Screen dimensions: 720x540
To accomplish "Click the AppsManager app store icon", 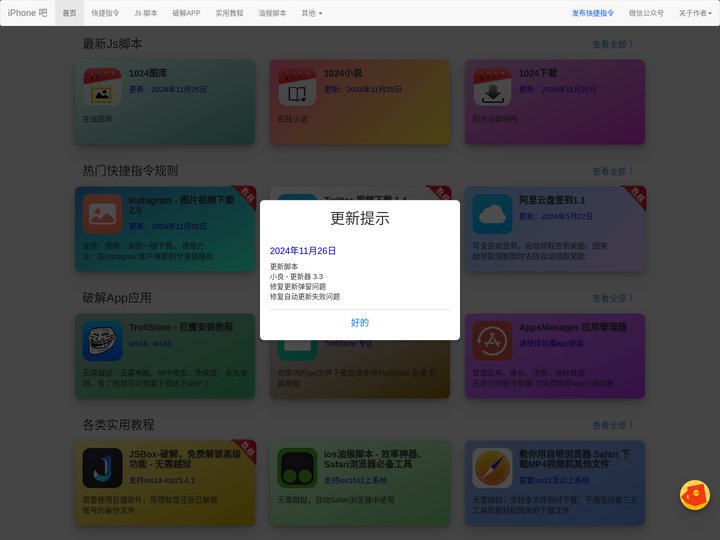I will 492,341.
